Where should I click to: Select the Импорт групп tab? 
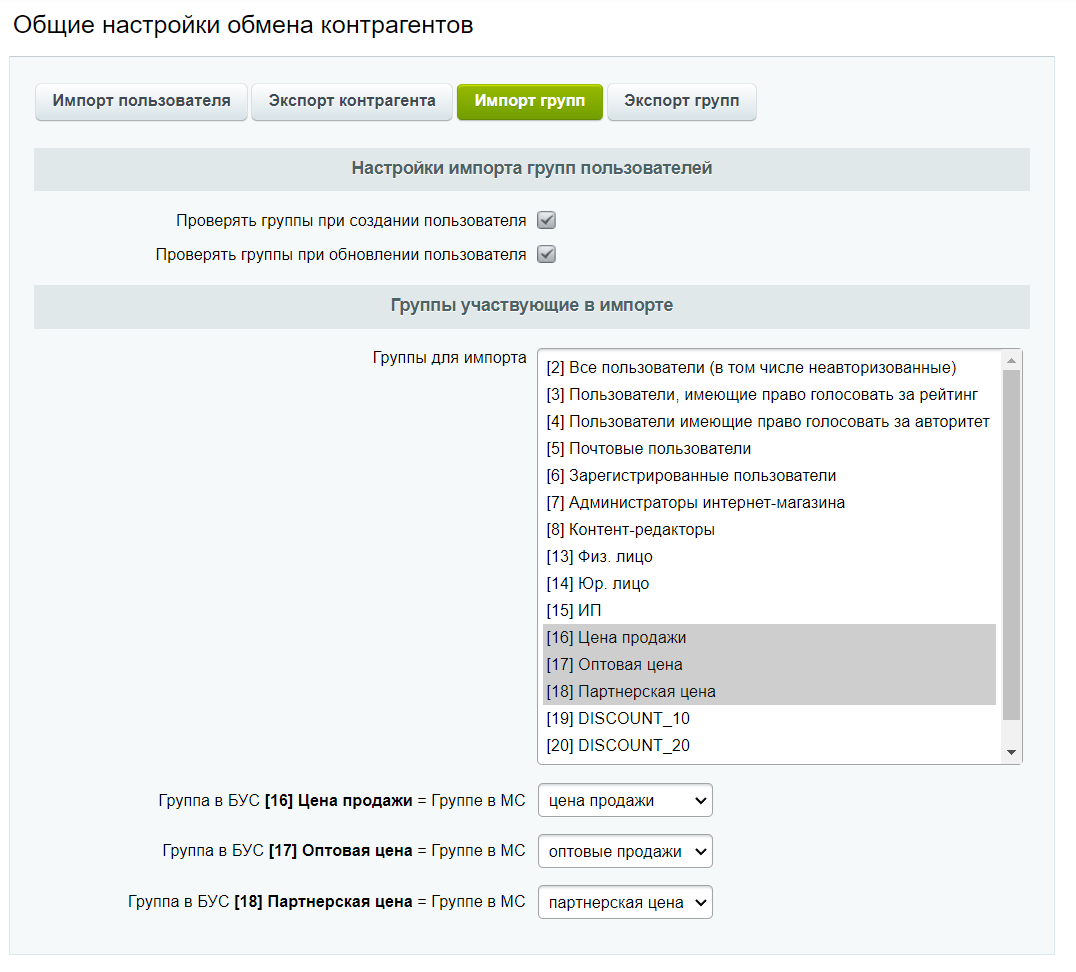point(529,101)
